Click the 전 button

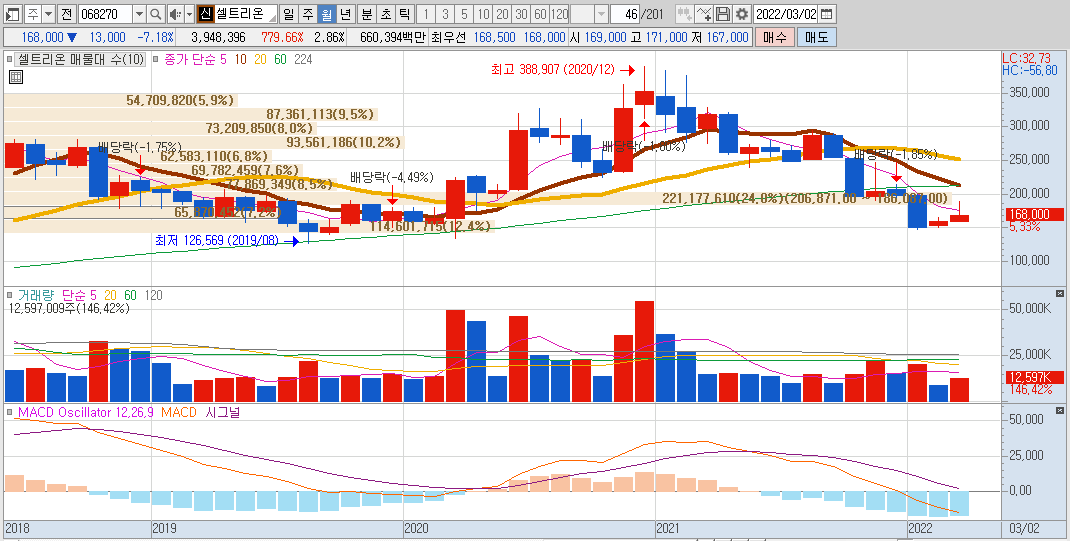click(66, 14)
